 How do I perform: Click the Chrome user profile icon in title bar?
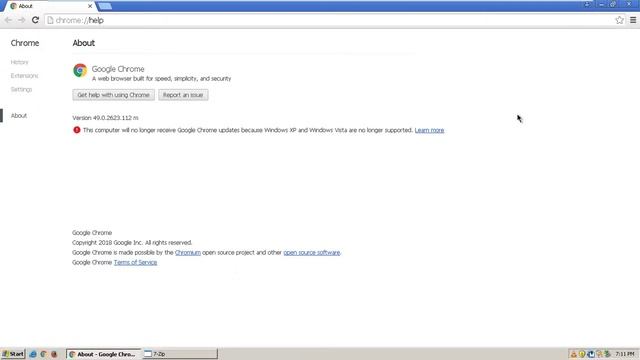(x=587, y=4)
